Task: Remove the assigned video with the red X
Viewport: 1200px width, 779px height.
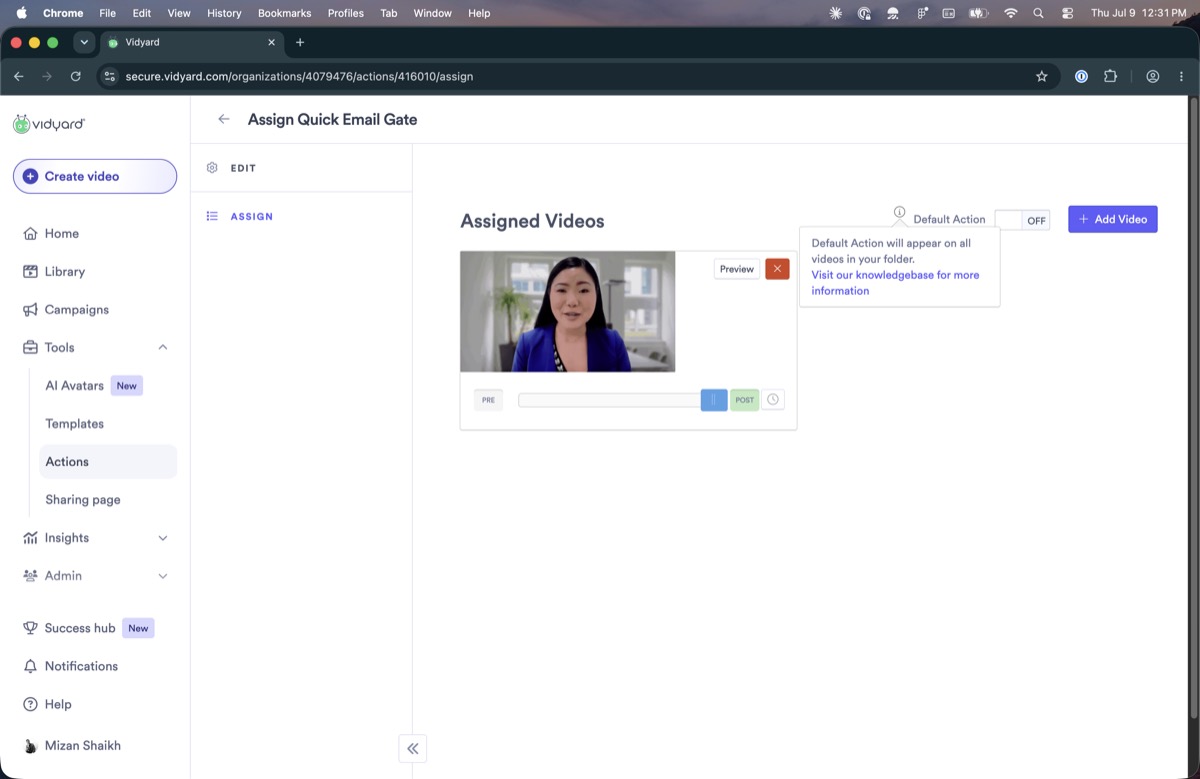Action: [777, 269]
